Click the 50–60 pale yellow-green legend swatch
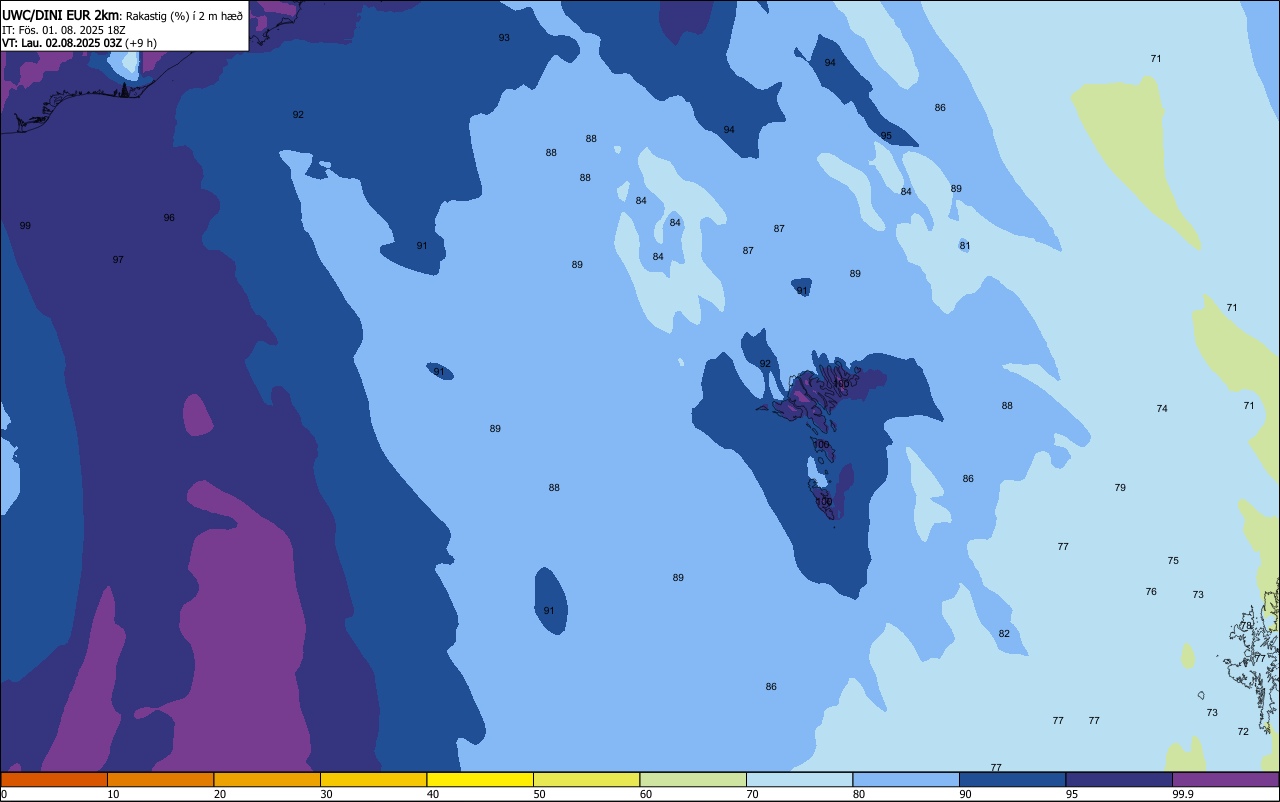The width and height of the screenshot is (1280, 802). [586, 779]
